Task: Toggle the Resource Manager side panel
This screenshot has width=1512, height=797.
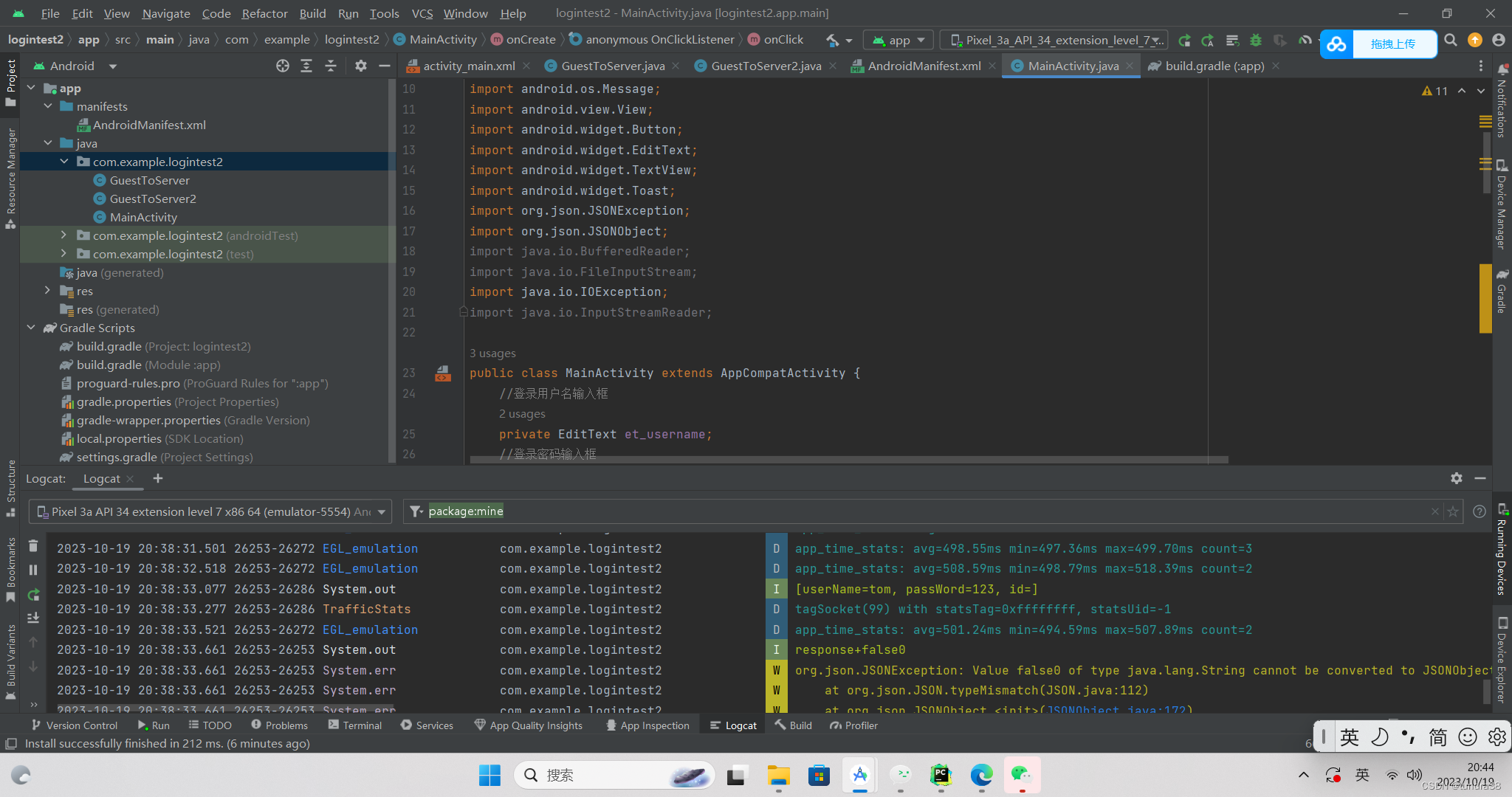Action: coord(10,178)
